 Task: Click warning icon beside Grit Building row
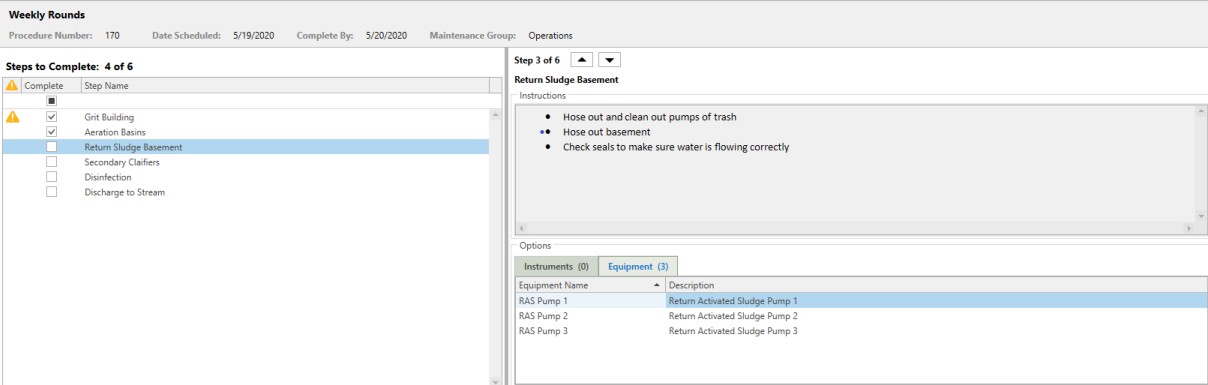[12, 117]
